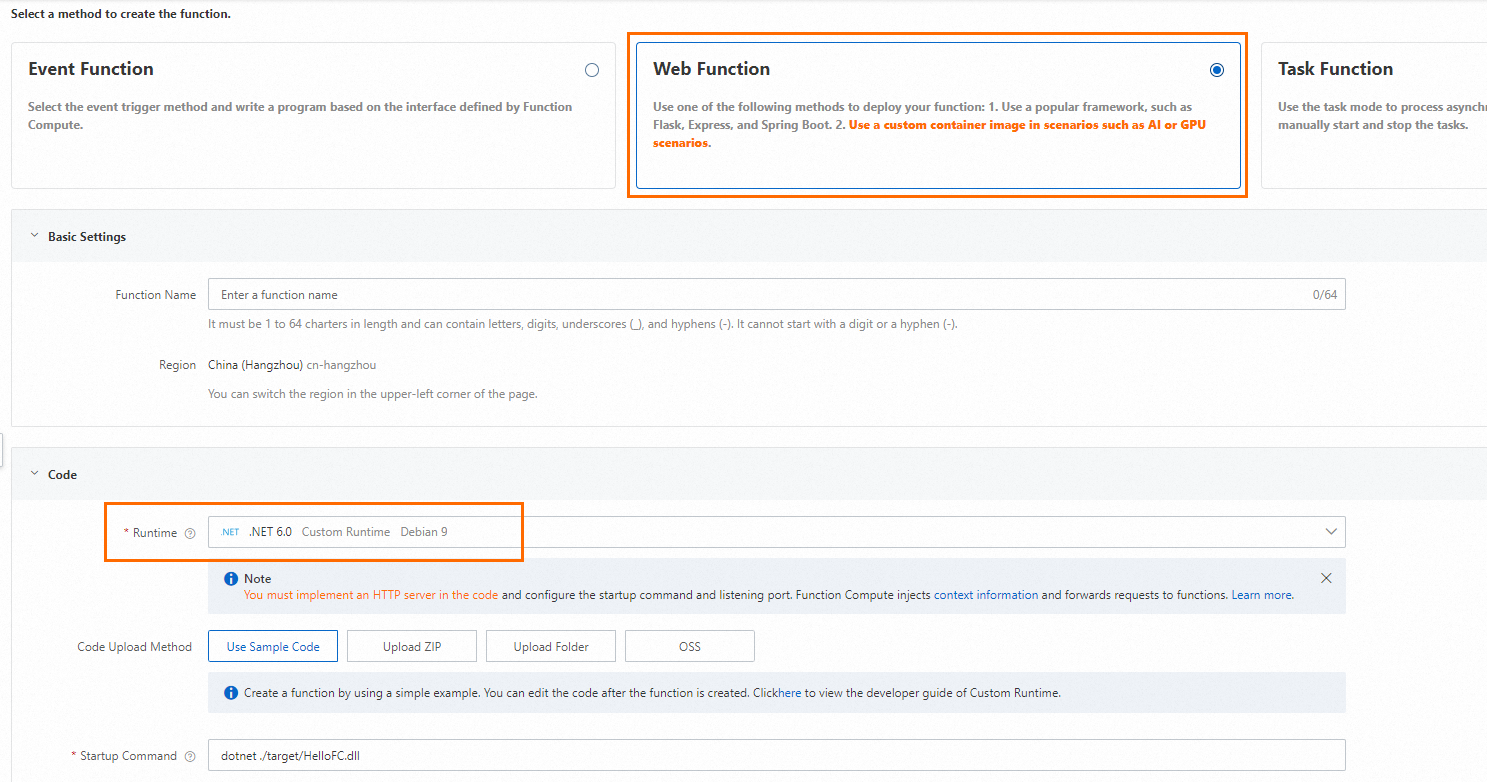Click the 'Basic Settings' heading
This screenshot has height=782, width=1487.
[87, 237]
